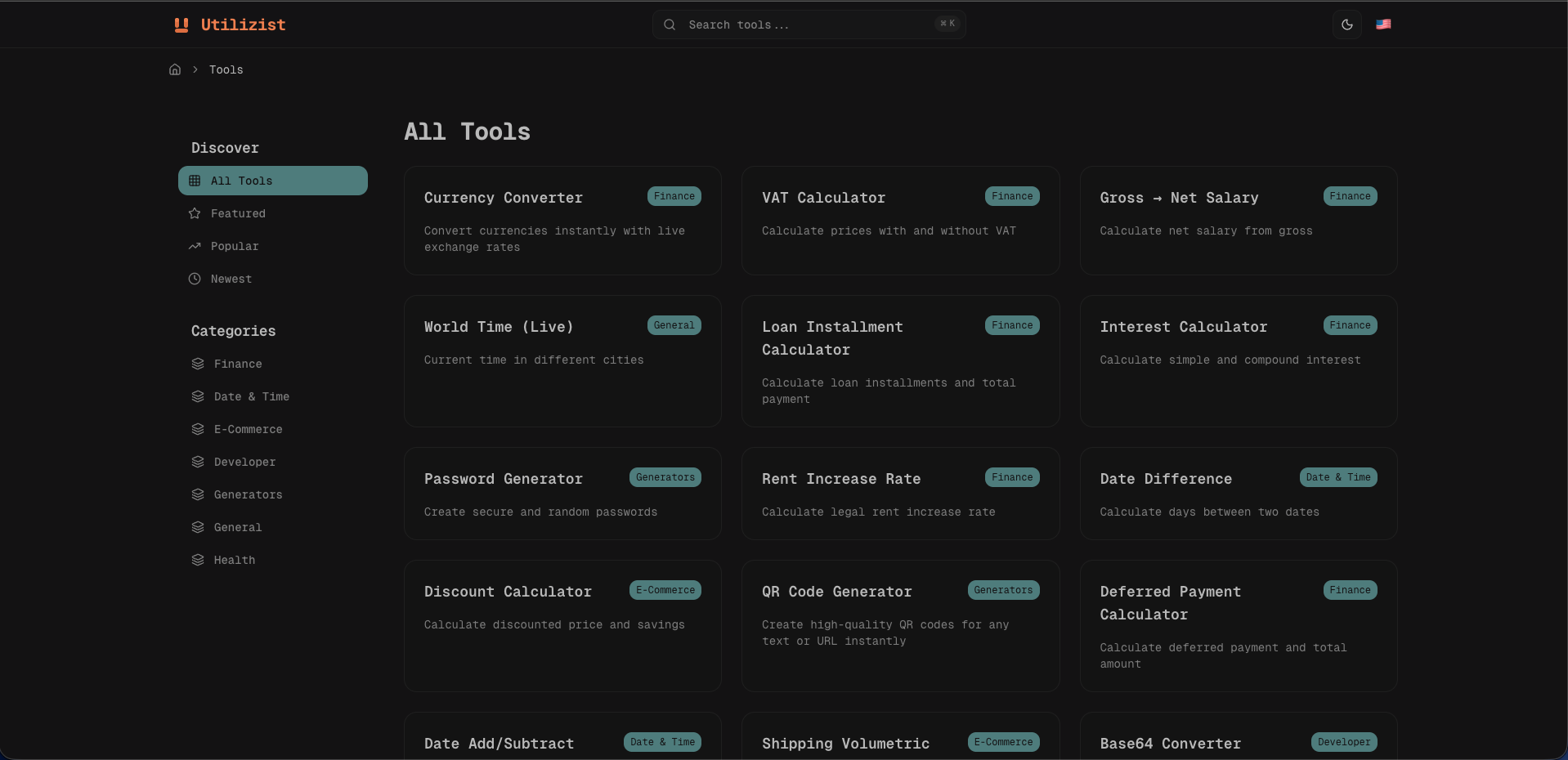Click the Featured star icon

[195, 213]
